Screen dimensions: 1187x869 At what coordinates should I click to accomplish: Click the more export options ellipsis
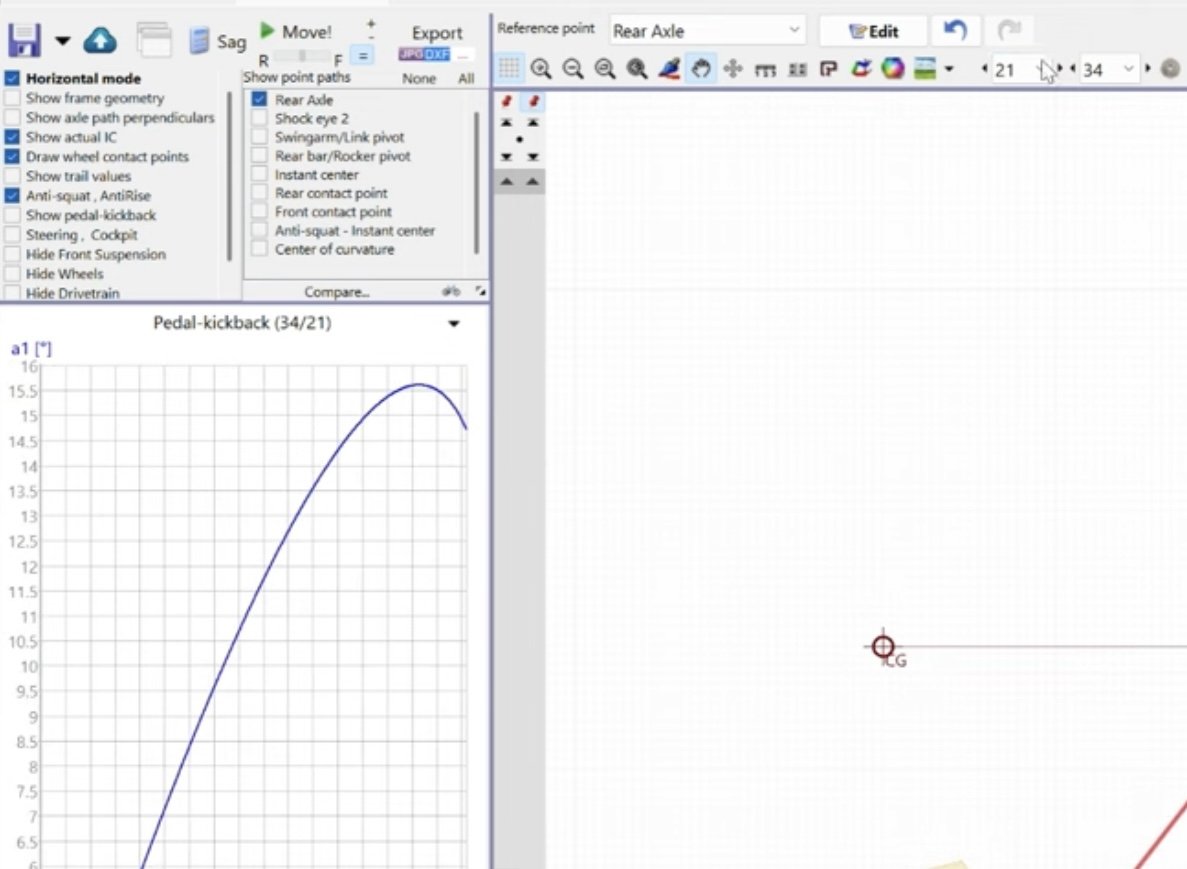pyautogui.click(x=463, y=55)
